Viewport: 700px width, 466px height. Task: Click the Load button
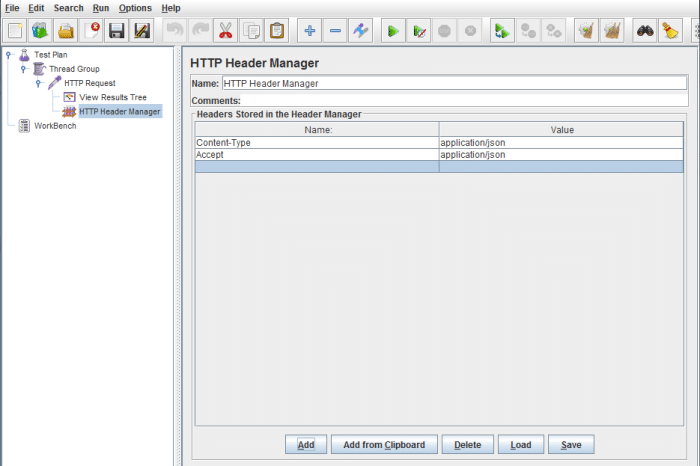point(521,445)
